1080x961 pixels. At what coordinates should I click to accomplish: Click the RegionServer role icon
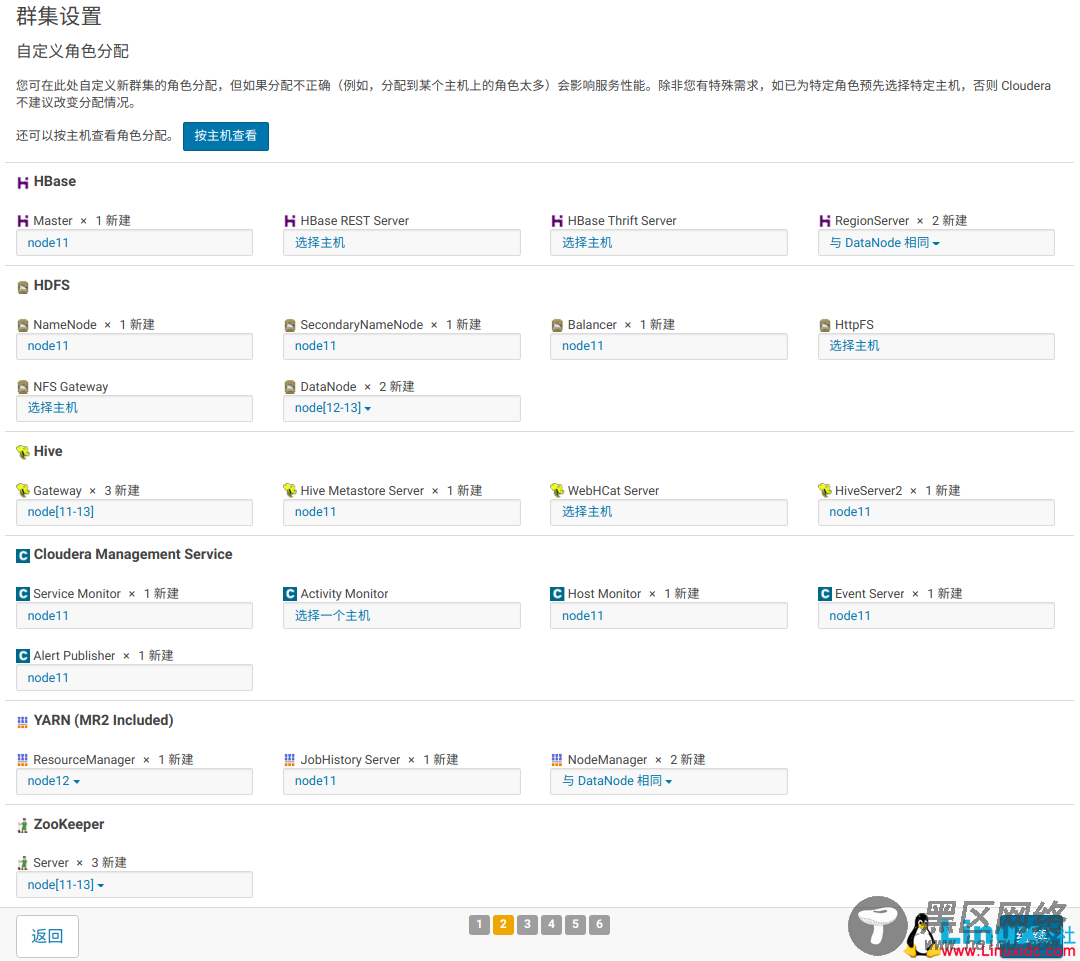click(x=824, y=221)
